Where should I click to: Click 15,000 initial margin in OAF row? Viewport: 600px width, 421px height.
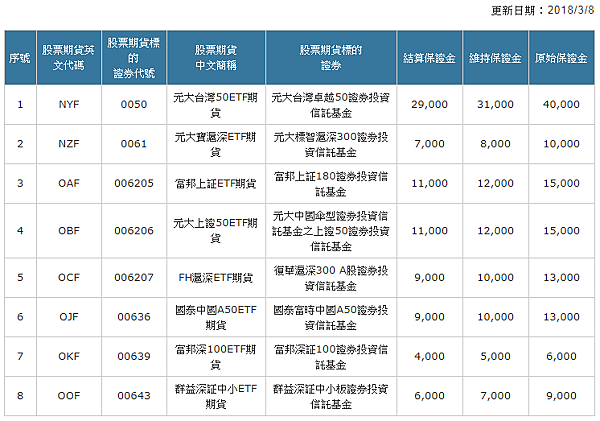tap(561, 183)
